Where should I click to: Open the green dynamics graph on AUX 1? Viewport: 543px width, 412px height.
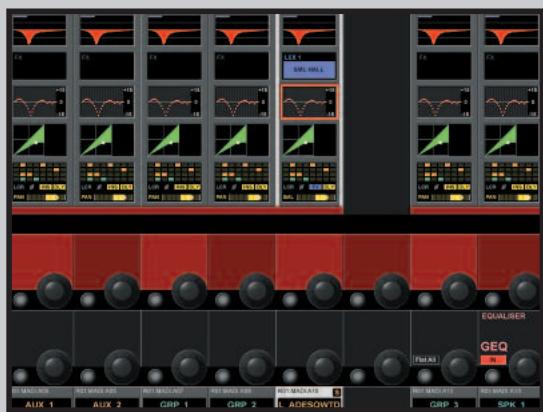39,140
